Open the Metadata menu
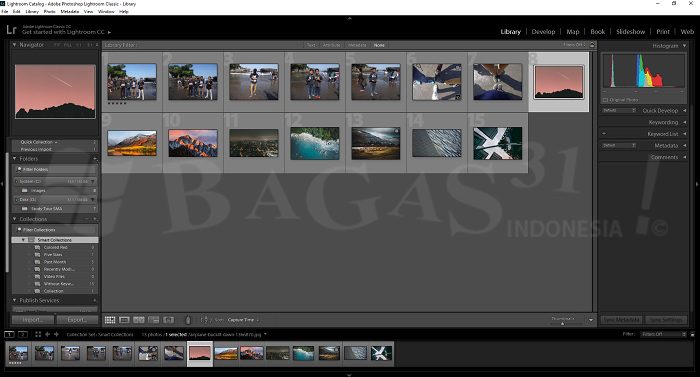700x377 pixels. click(70, 12)
